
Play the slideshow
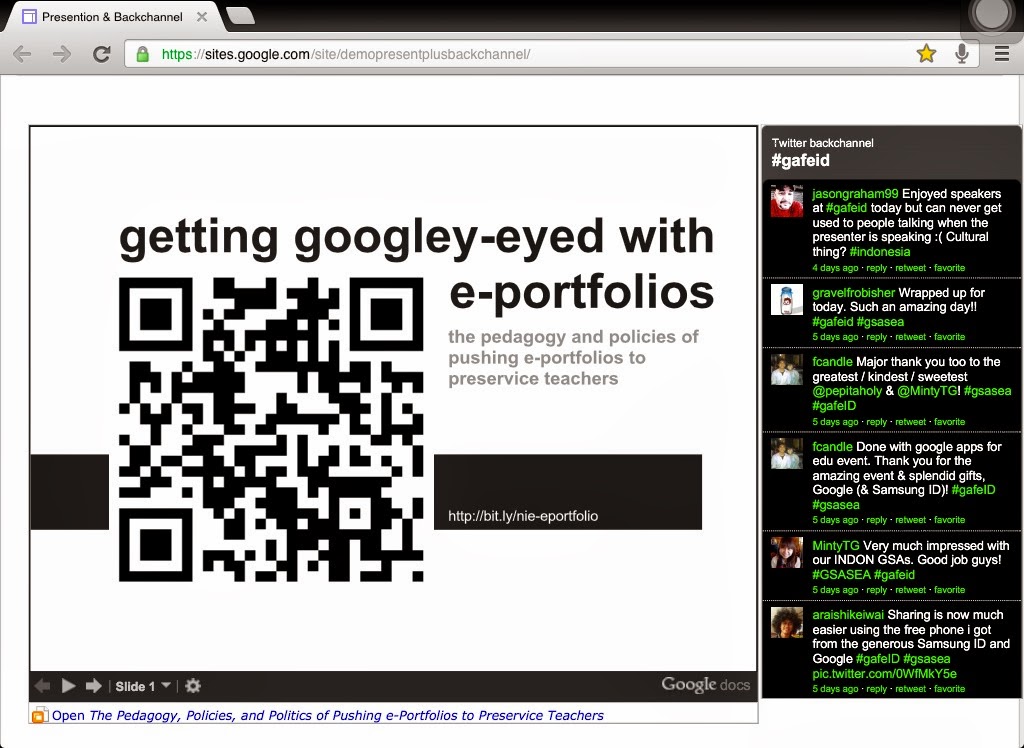(x=68, y=686)
